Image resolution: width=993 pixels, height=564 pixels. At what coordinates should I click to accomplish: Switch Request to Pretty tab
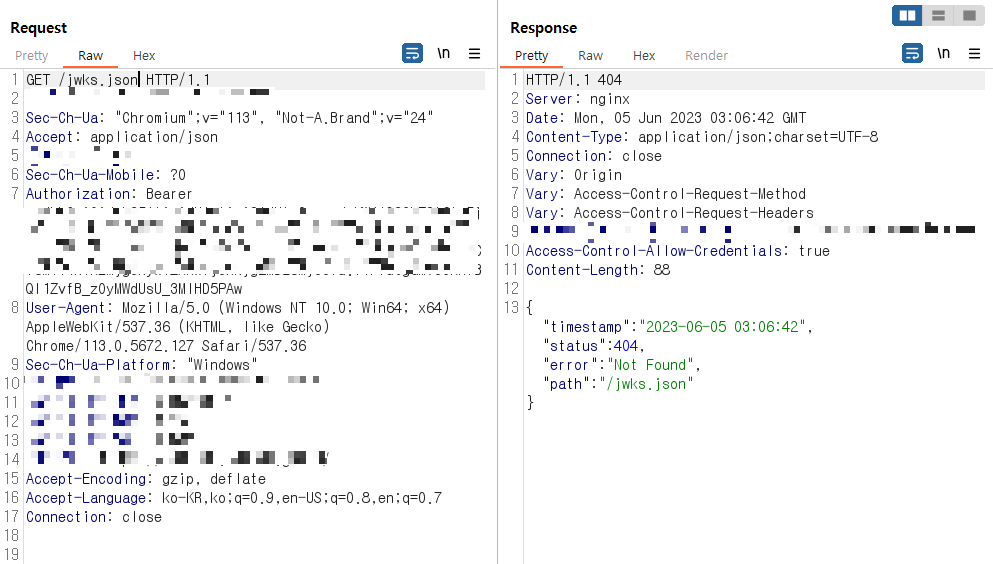pyautogui.click(x=32, y=56)
